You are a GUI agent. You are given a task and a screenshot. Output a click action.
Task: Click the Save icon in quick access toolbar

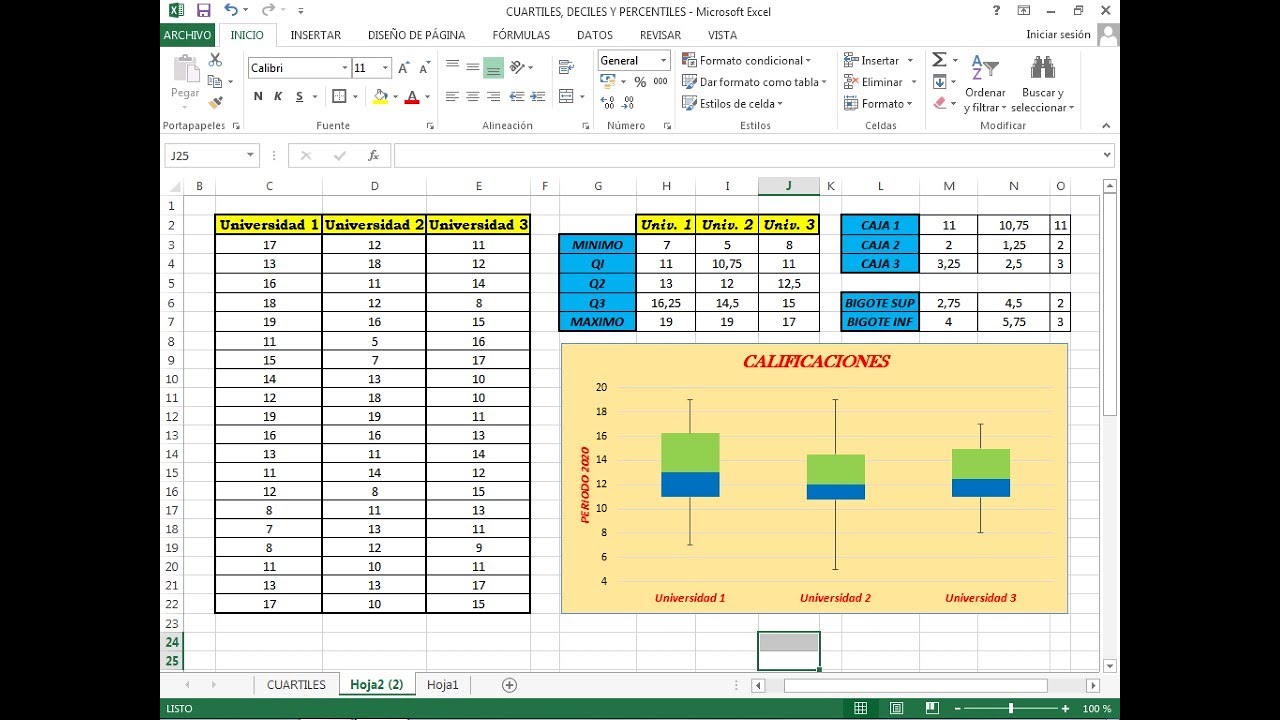[x=204, y=10]
